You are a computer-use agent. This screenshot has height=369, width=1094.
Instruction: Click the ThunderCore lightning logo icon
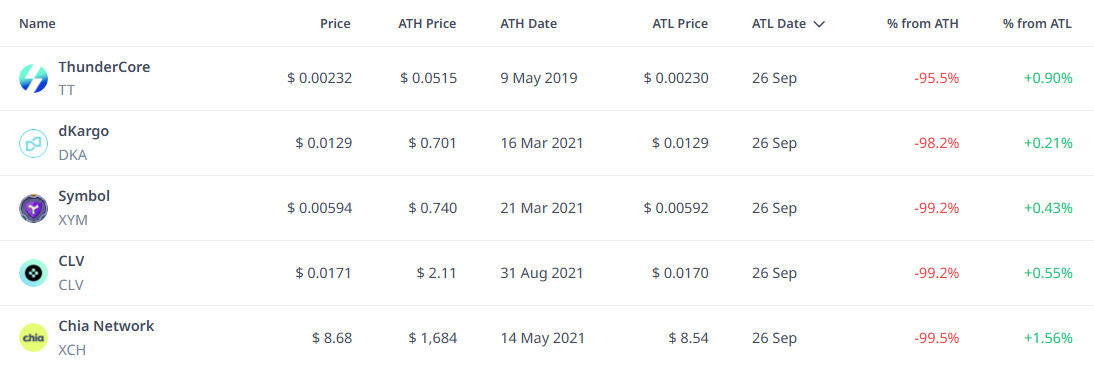click(x=33, y=78)
